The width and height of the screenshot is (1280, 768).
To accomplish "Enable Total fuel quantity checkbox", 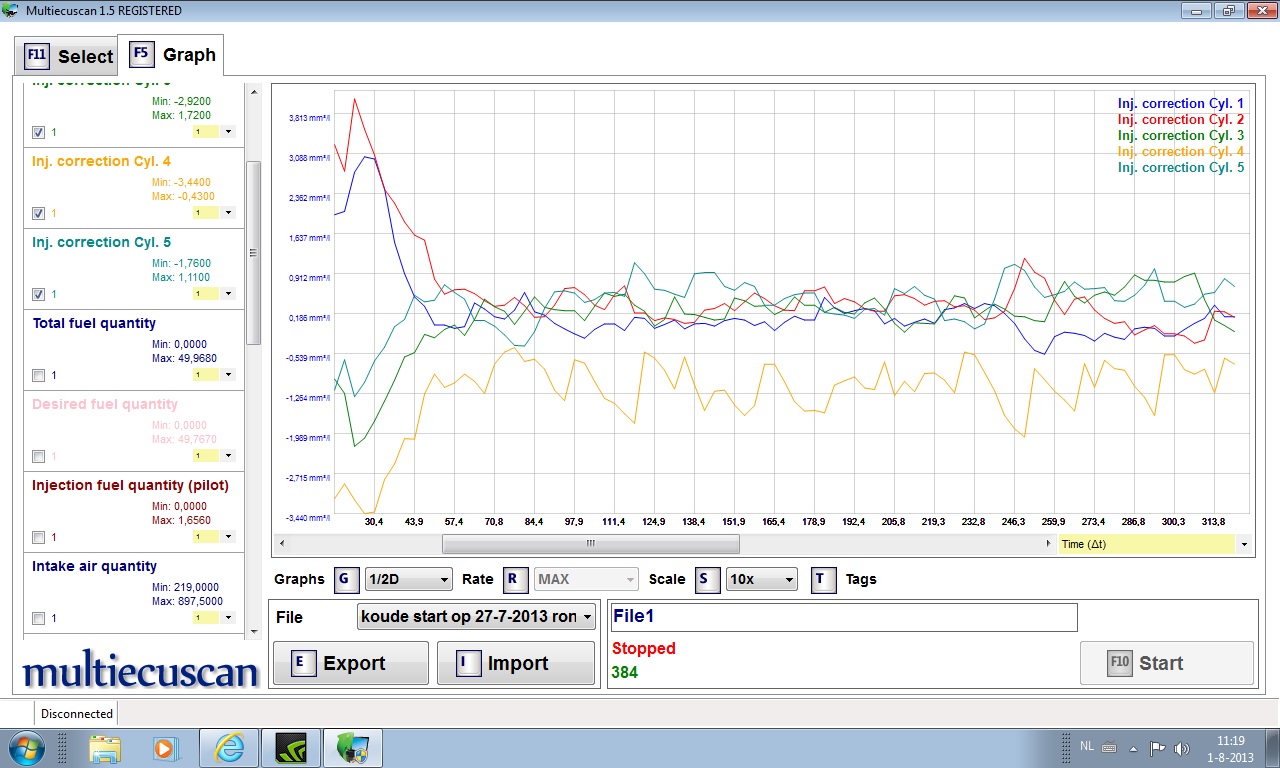I will [x=38, y=375].
